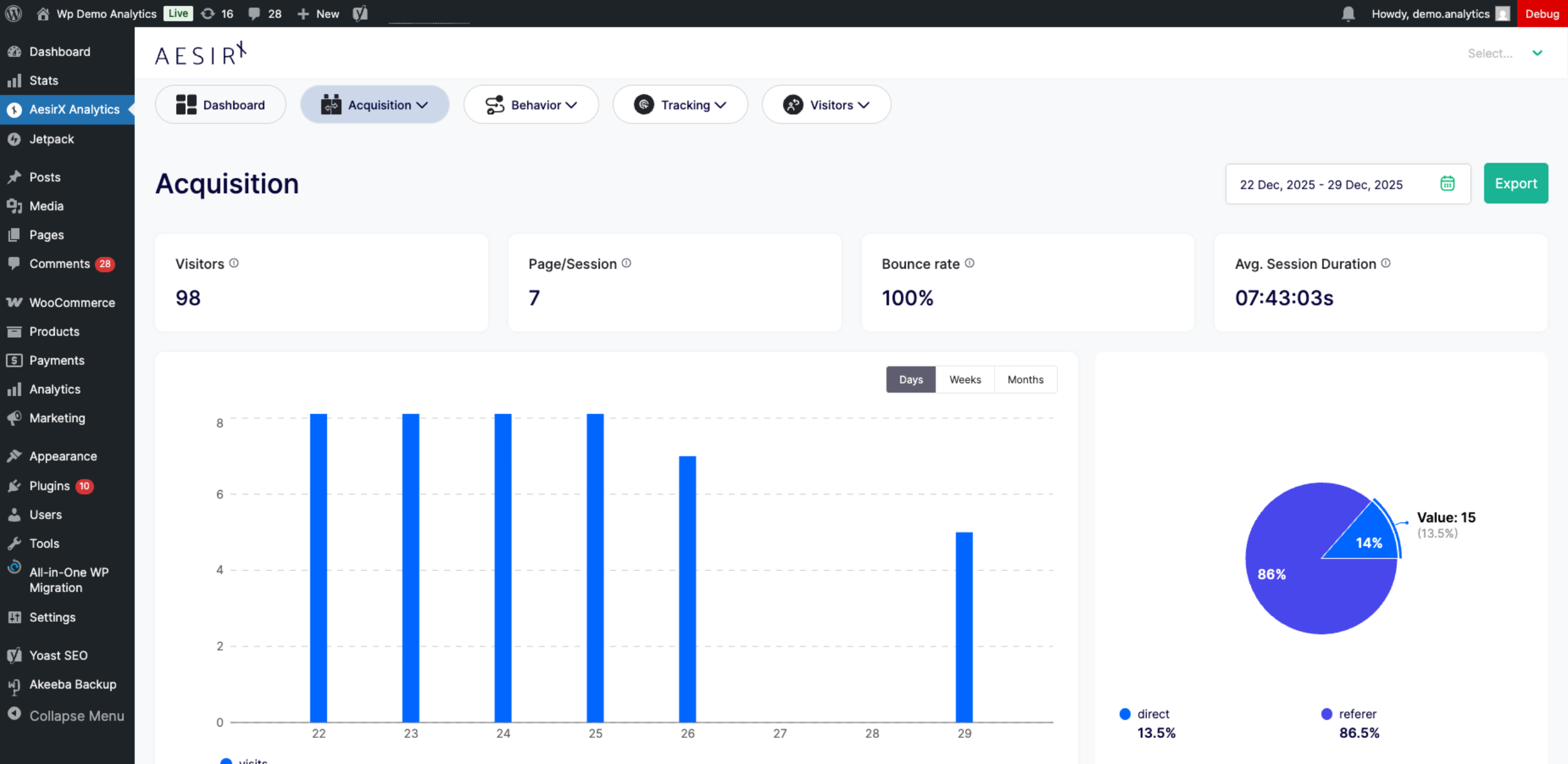Viewport: 1568px width, 764px height.
Task: Expand the Behavior dropdown menu
Action: point(531,105)
